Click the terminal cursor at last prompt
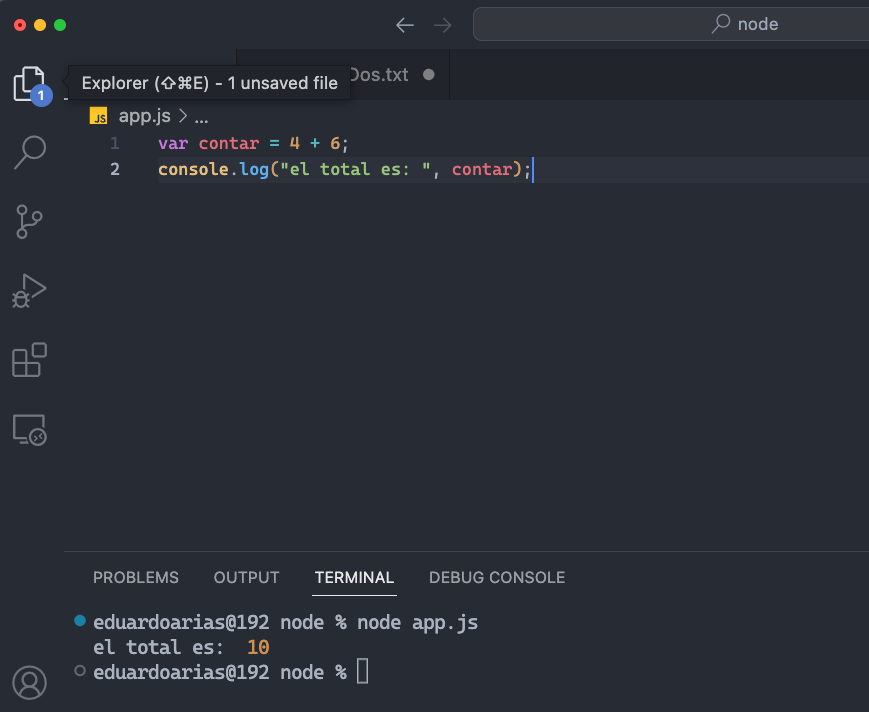The image size is (869, 712). (362, 671)
